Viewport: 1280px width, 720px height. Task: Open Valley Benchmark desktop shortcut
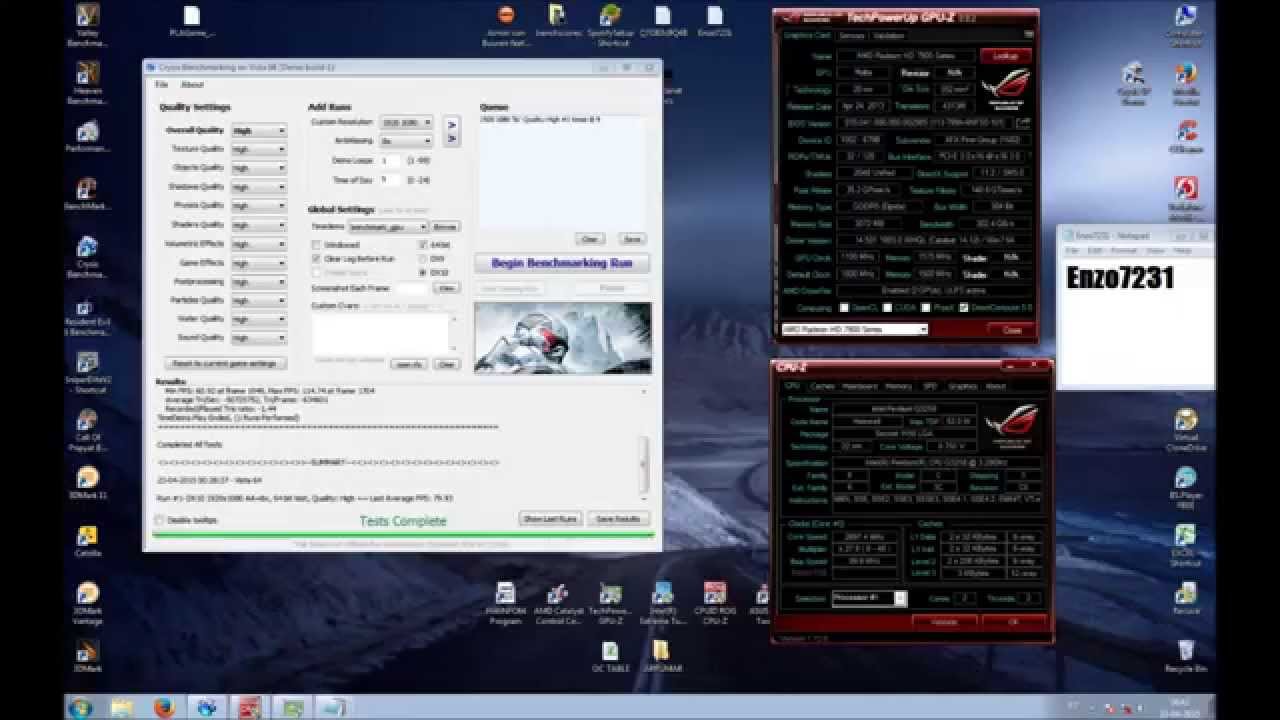(88, 25)
